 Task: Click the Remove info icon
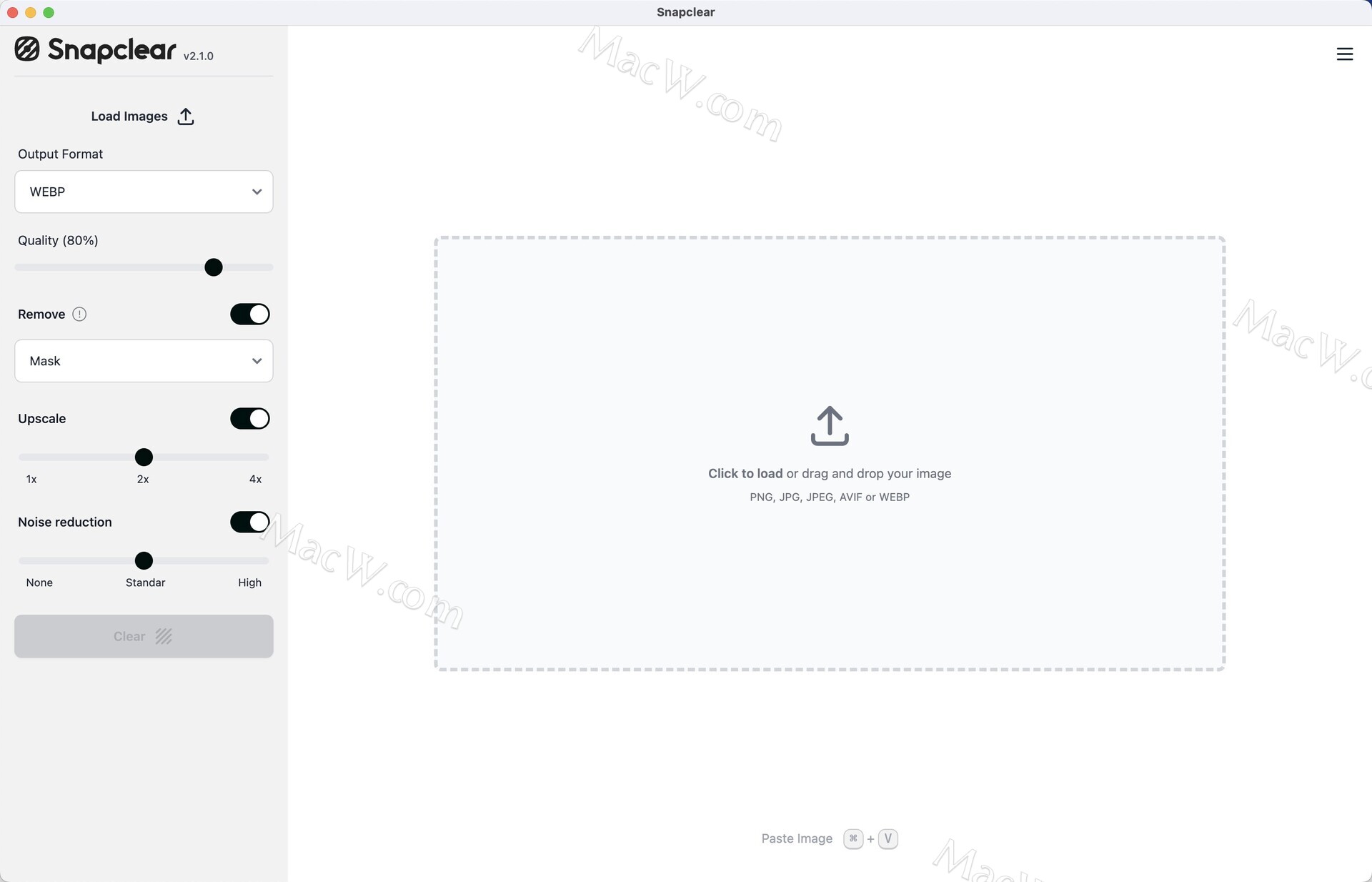[x=79, y=314]
